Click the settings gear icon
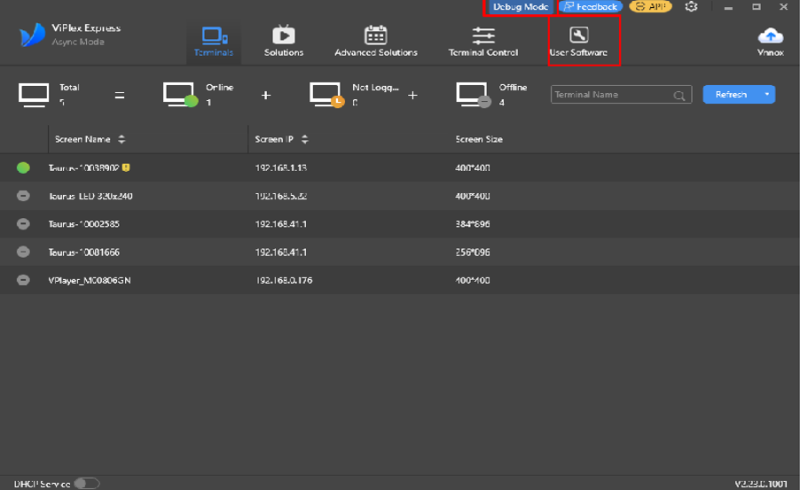The height and width of the screenshot is (490, 800). tap(692, 7)
